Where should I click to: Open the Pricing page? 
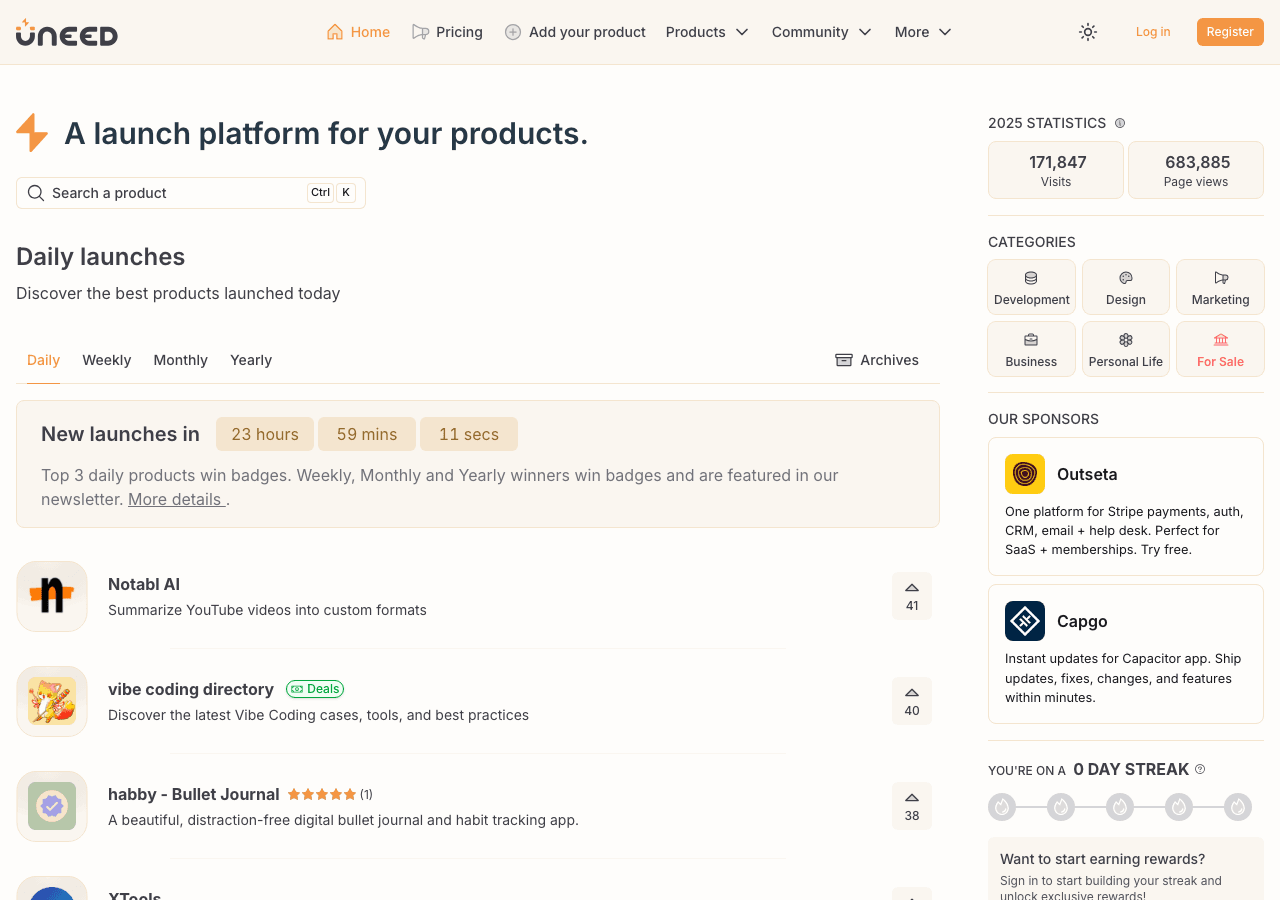coord(447,32)
